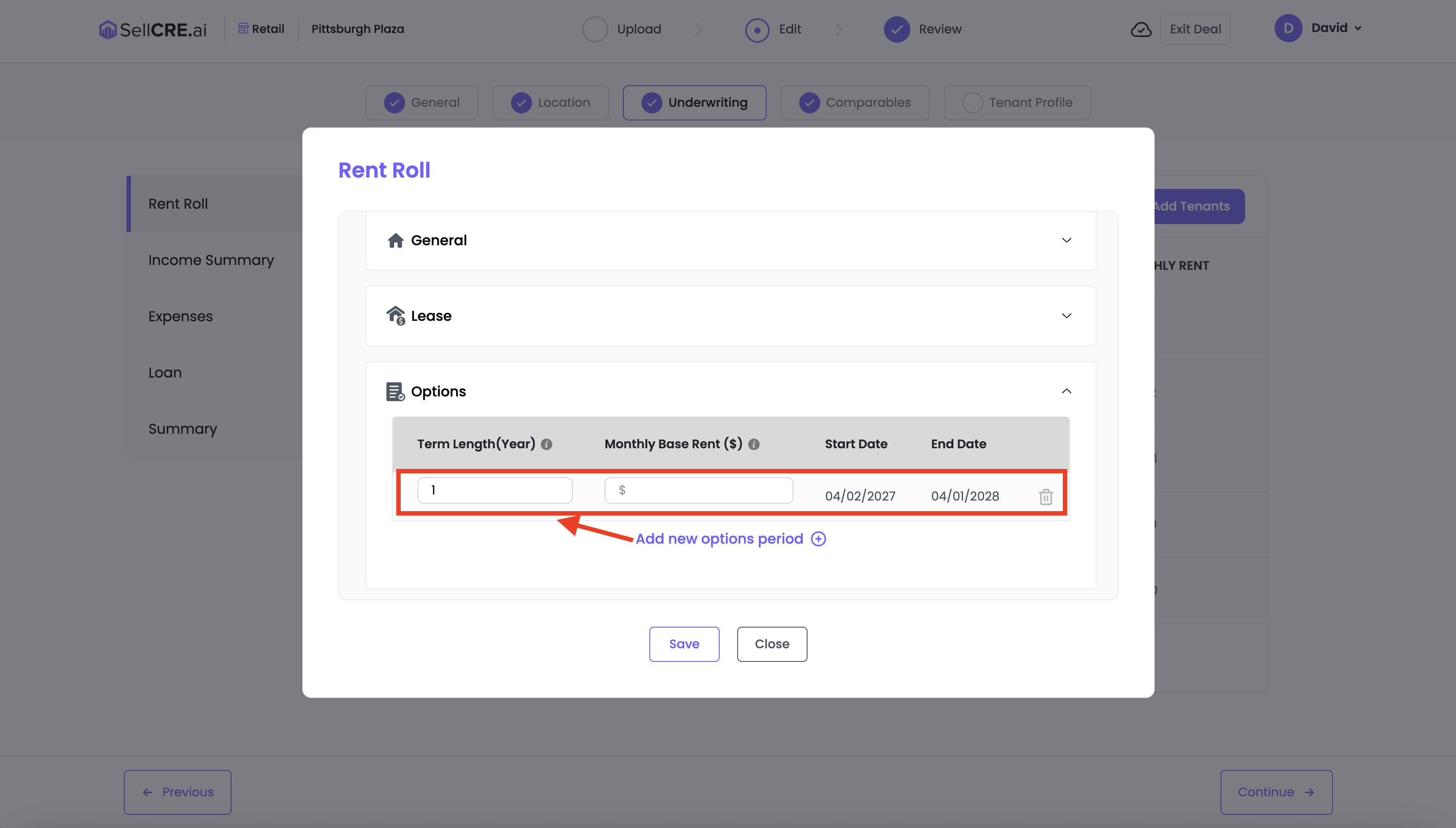Image resolution: width=1456 pixels, height=828 pixels.
Task: Expand the General section
Action: coord(1066,240)
